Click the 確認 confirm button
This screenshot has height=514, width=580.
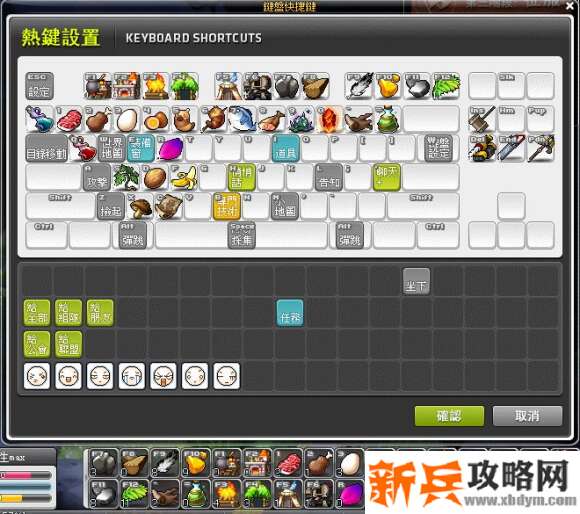pyautogui.click(x=449, y=416)
